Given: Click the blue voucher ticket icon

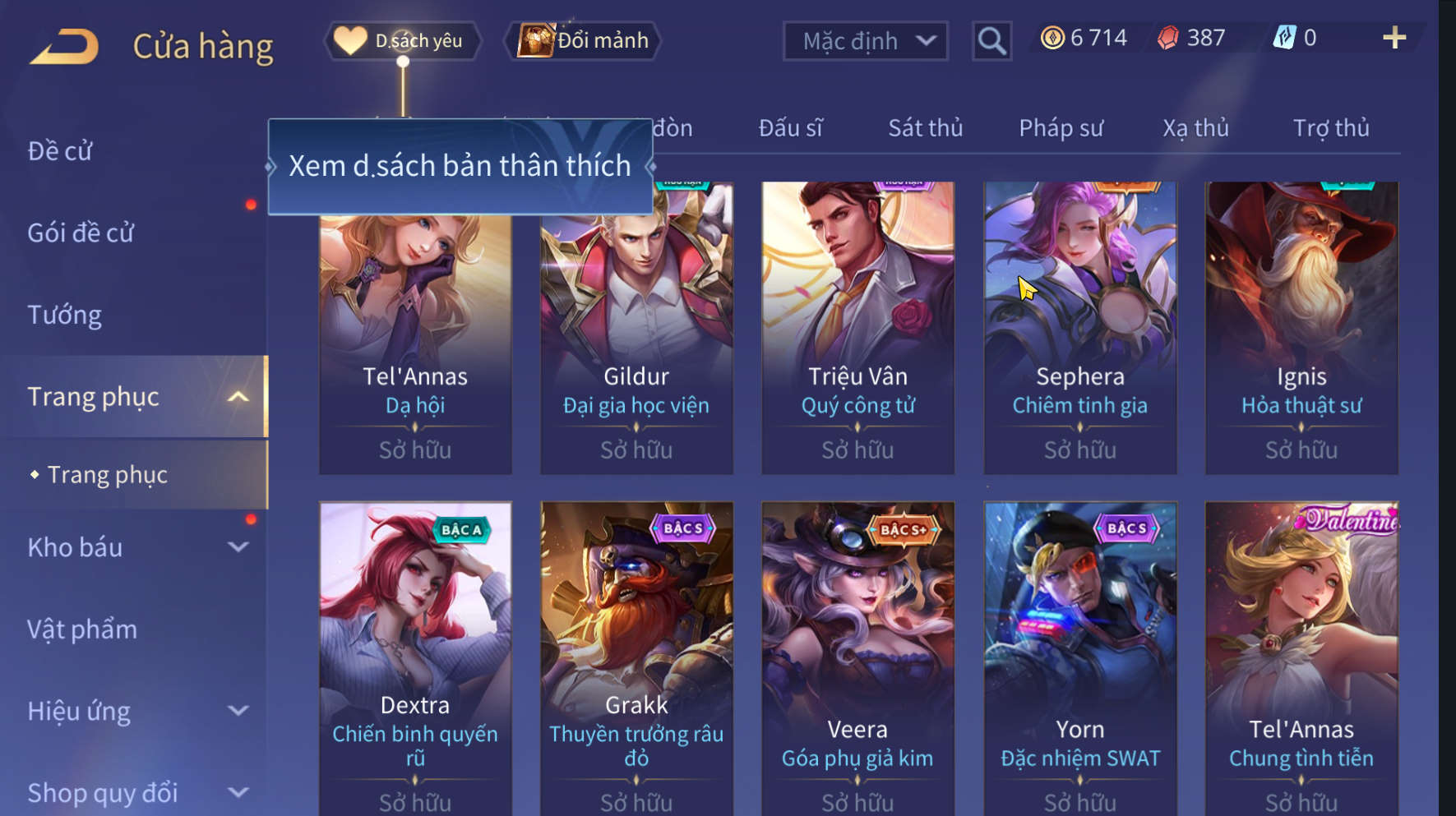Looking at the screenshot, I should pos(1285,37).
